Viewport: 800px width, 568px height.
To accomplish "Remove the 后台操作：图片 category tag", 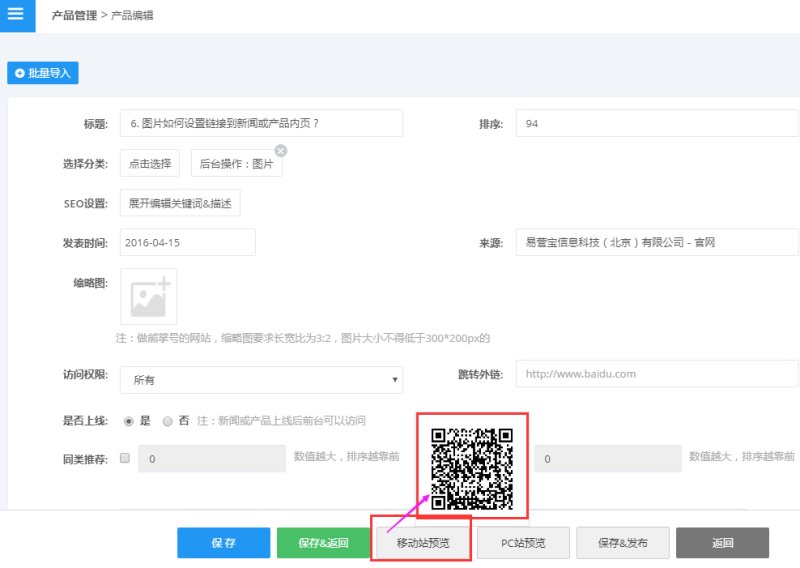I will click(x=281, y=150).
